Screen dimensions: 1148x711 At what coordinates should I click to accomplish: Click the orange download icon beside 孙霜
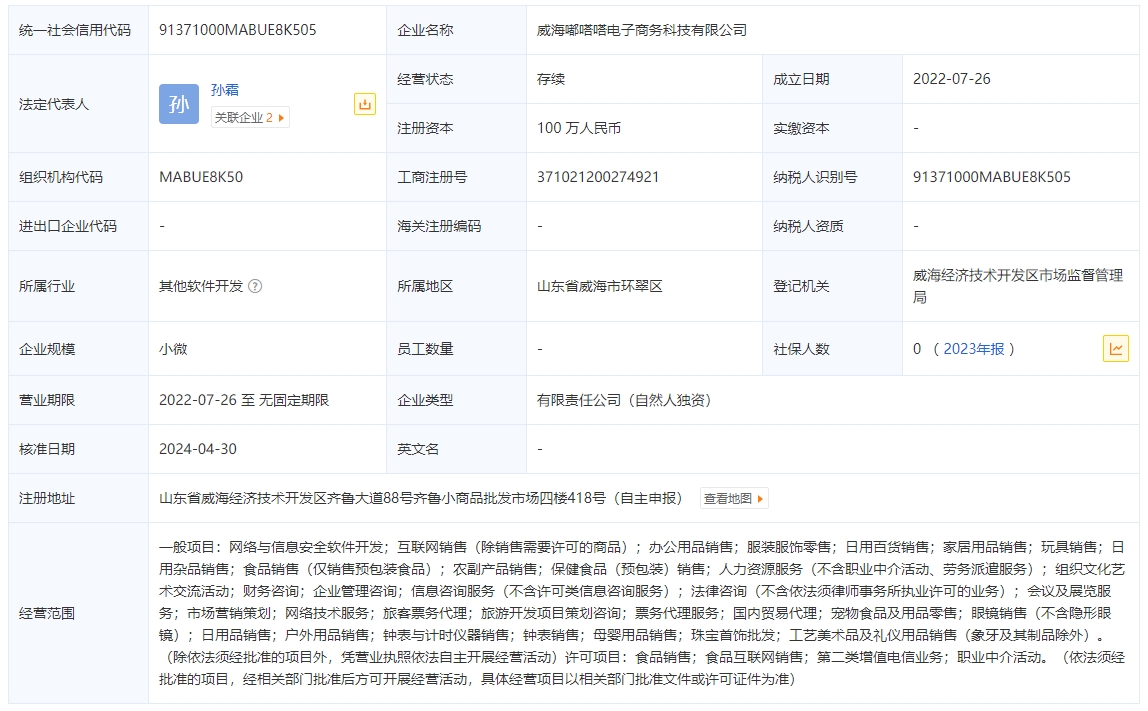tap(365, 104)
